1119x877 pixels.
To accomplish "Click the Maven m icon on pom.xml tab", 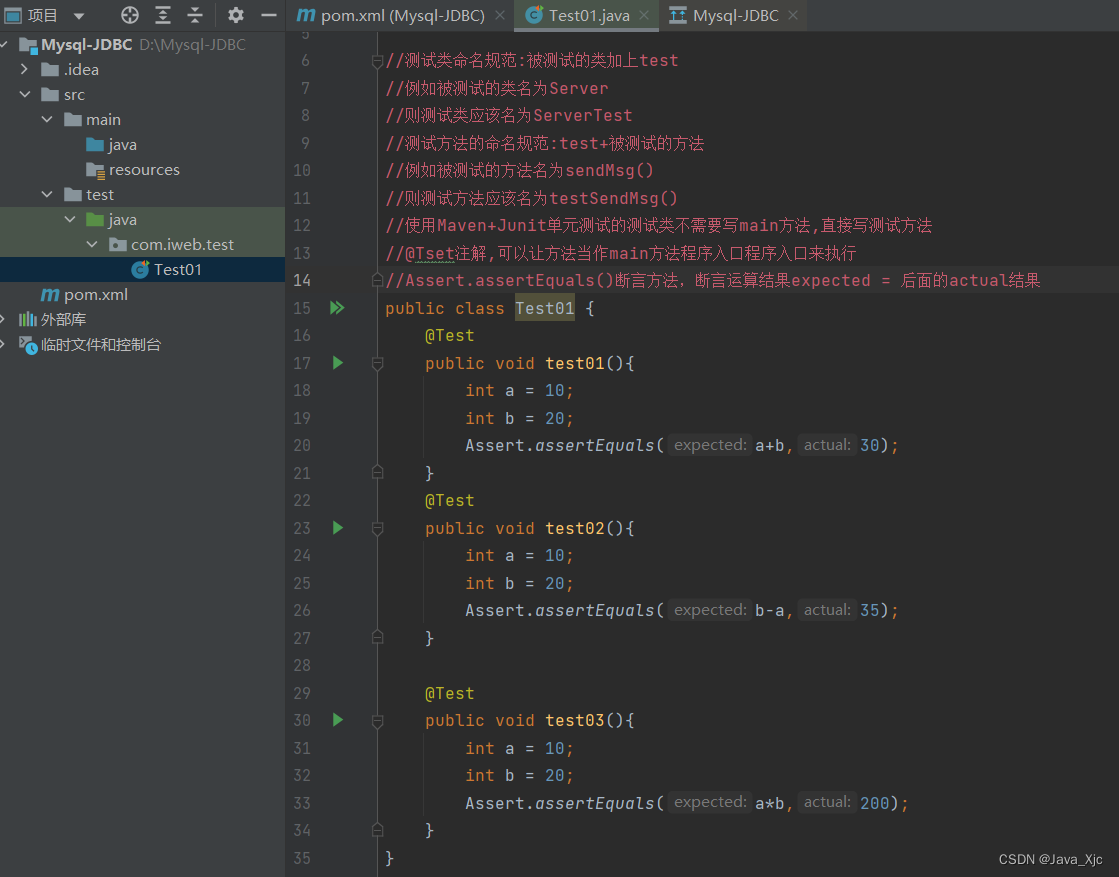I will [306, 14].
